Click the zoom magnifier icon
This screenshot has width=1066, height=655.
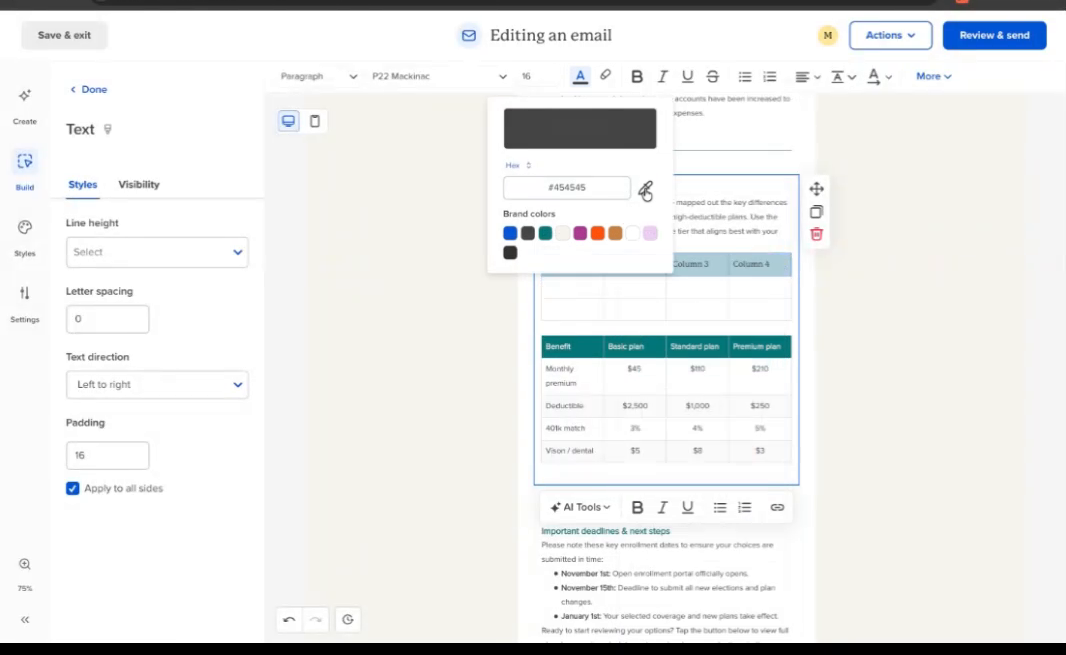pyautogui.click(x=24, y=564)
